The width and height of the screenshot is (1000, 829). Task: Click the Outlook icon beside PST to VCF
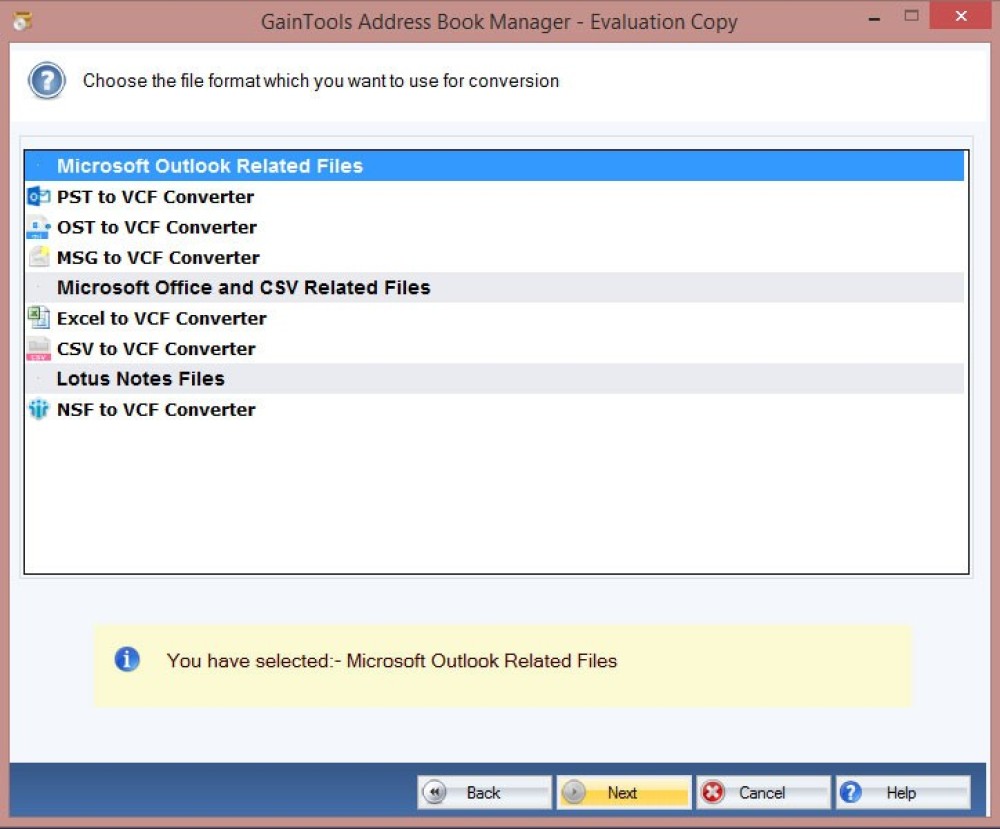(39, 197)
